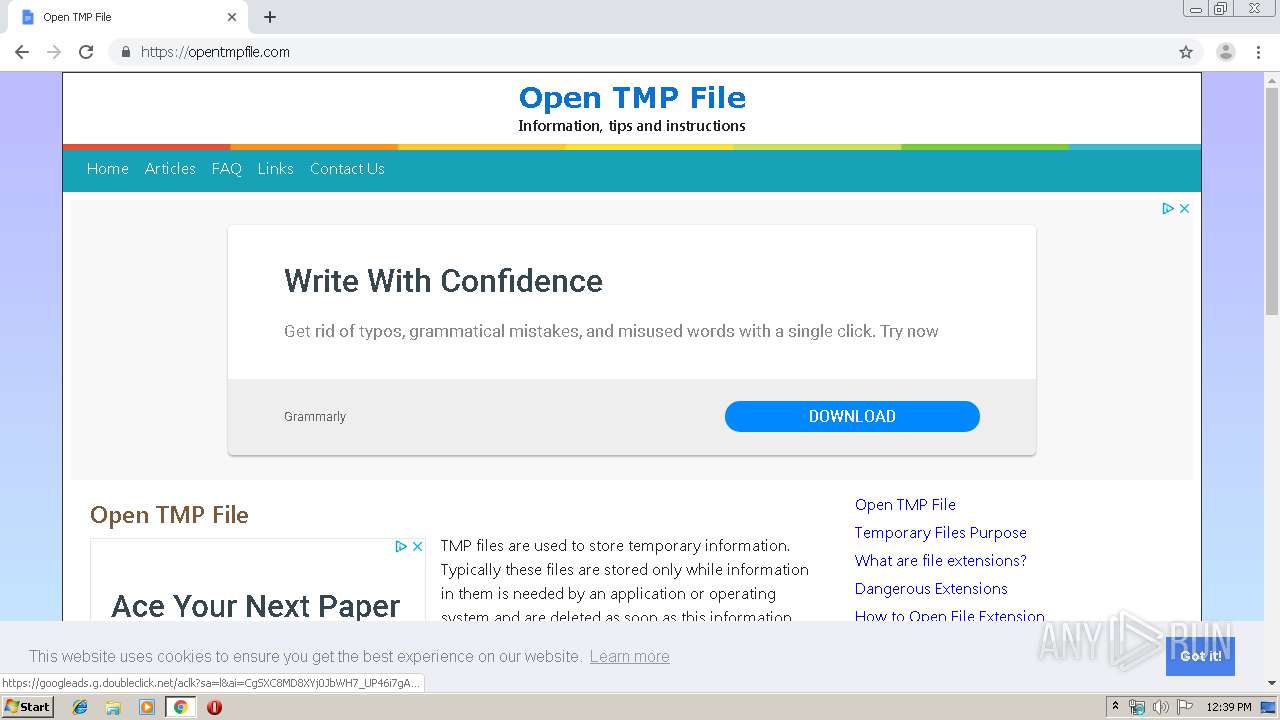1280x720 pixels.
Task: Click scrollbar down arrow
Action: 1272,683
